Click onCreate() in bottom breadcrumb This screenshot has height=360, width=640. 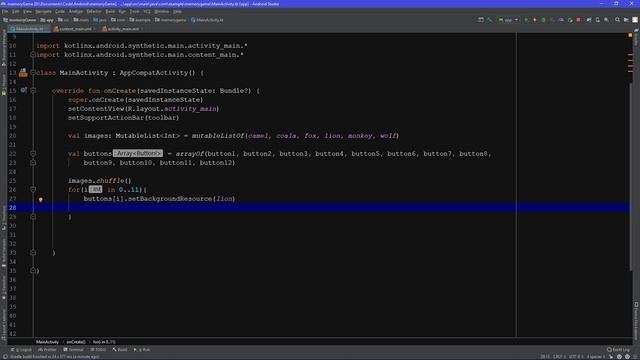click(x=76, y=342)
